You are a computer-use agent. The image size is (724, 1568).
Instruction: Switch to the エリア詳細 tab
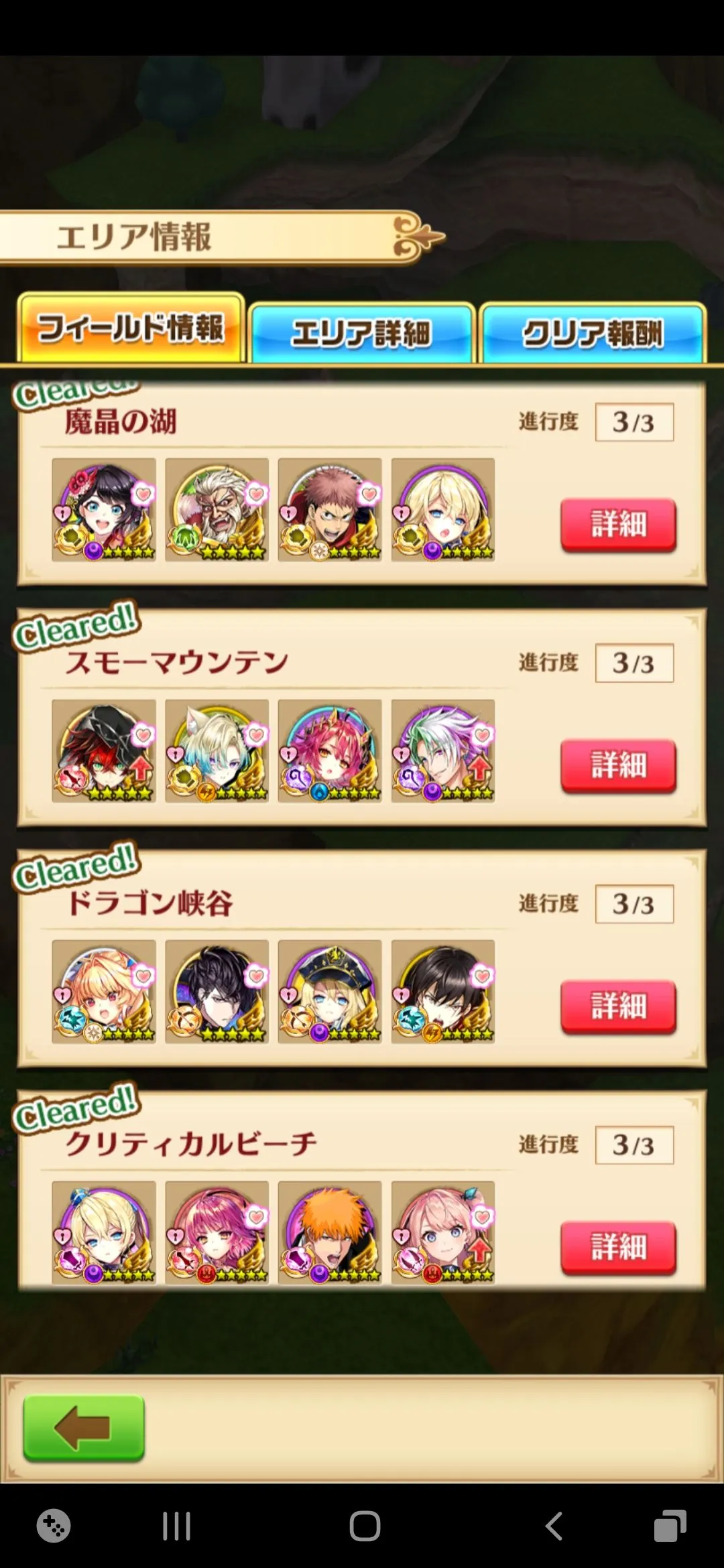361,333
